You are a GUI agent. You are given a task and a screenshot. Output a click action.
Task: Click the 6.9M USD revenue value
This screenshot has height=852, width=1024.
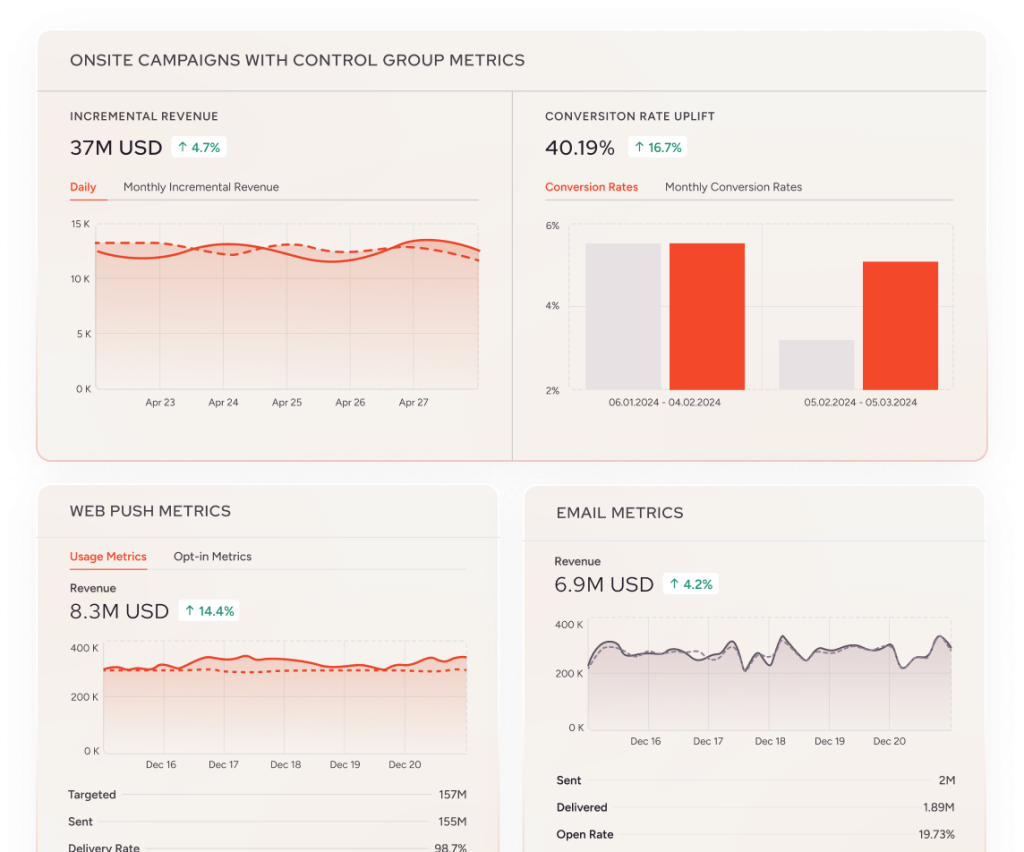604,584
